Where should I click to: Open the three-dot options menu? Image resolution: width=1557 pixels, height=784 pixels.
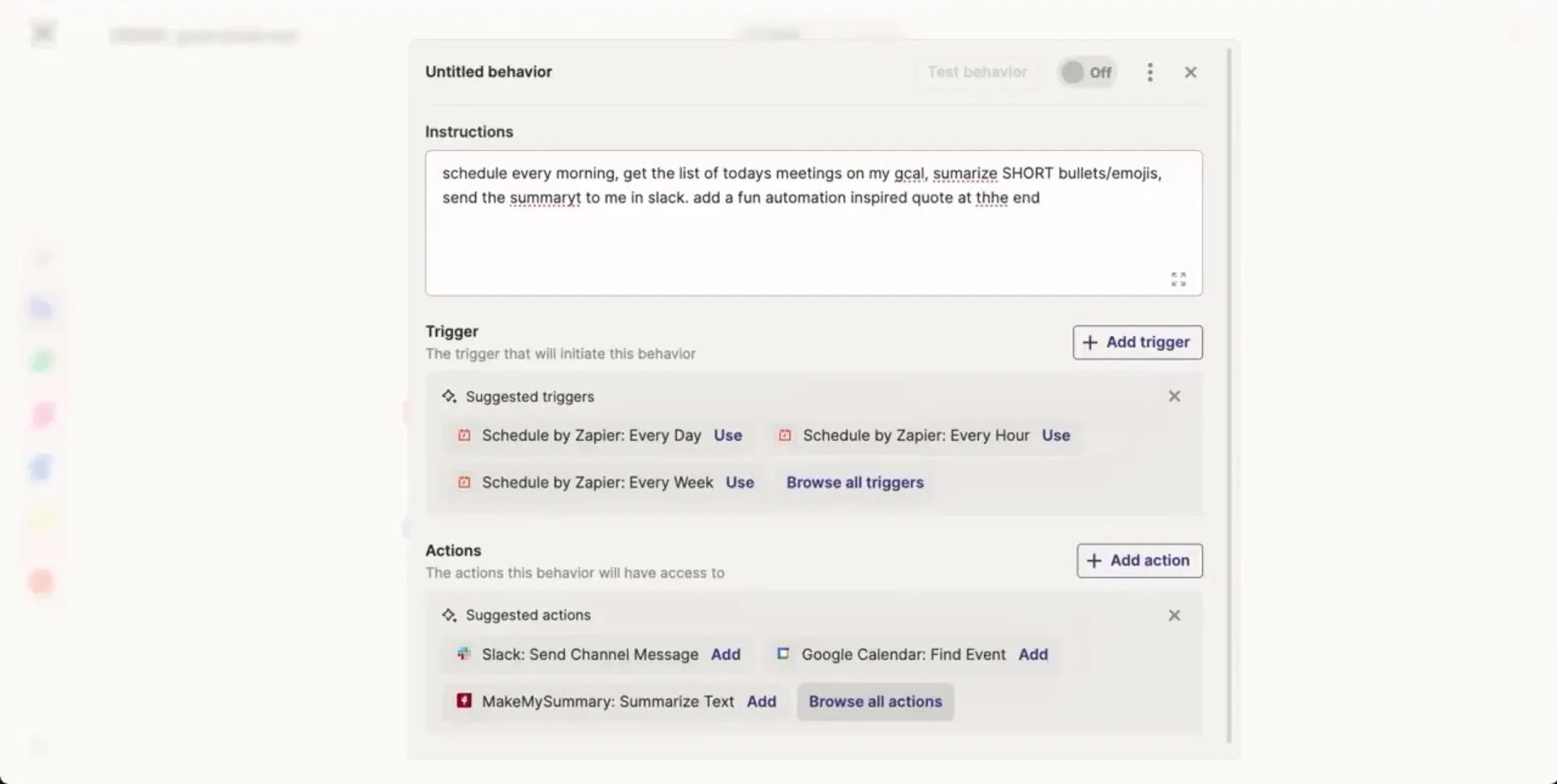[x=1149, y=71]
